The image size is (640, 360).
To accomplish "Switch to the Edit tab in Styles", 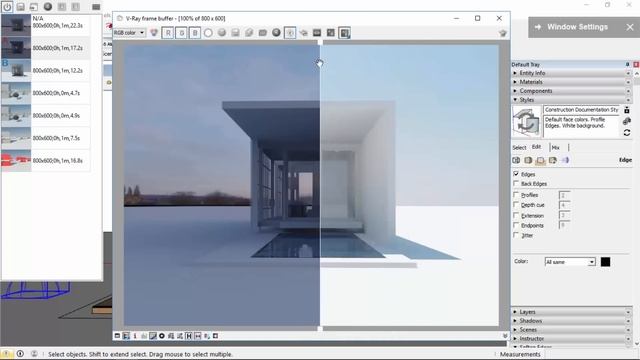I will pyautogui.click(x=536, y=147).
